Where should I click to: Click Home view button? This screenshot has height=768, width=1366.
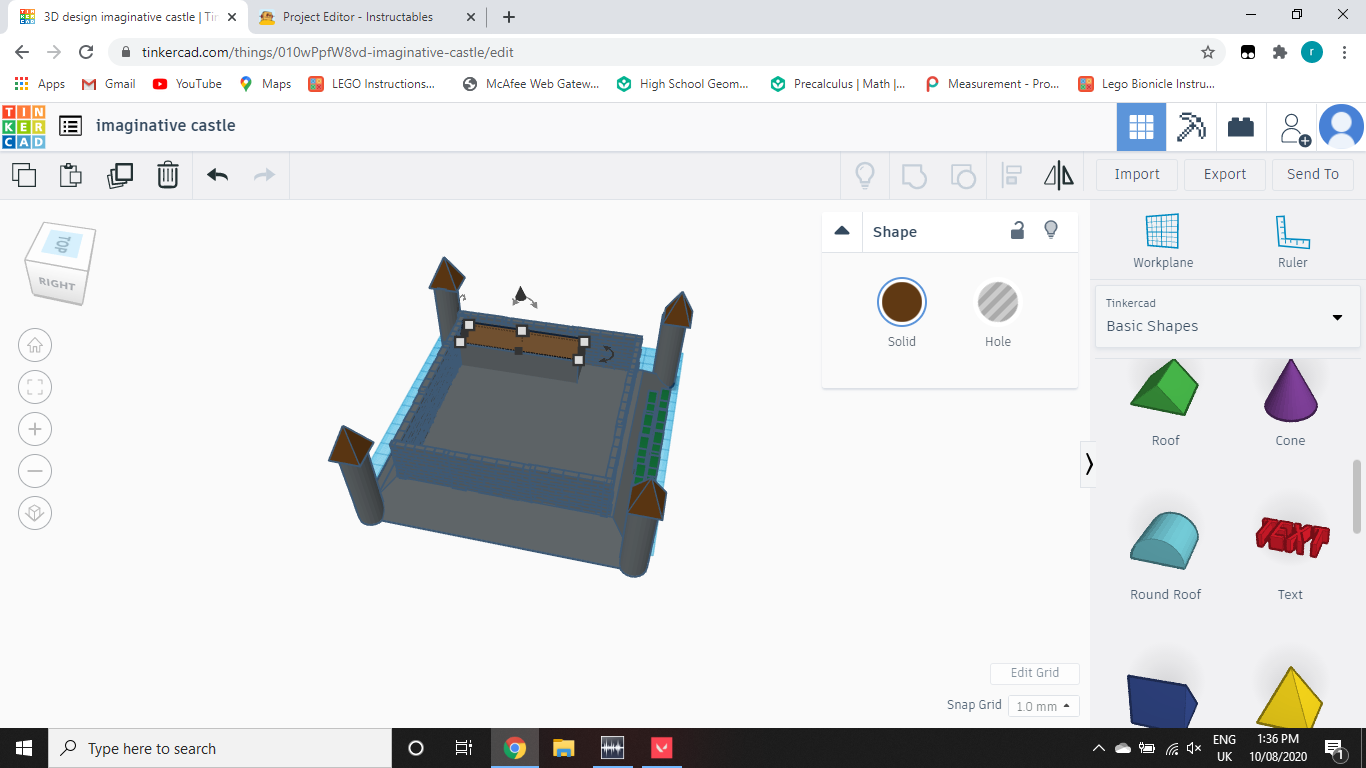[35, 345]
